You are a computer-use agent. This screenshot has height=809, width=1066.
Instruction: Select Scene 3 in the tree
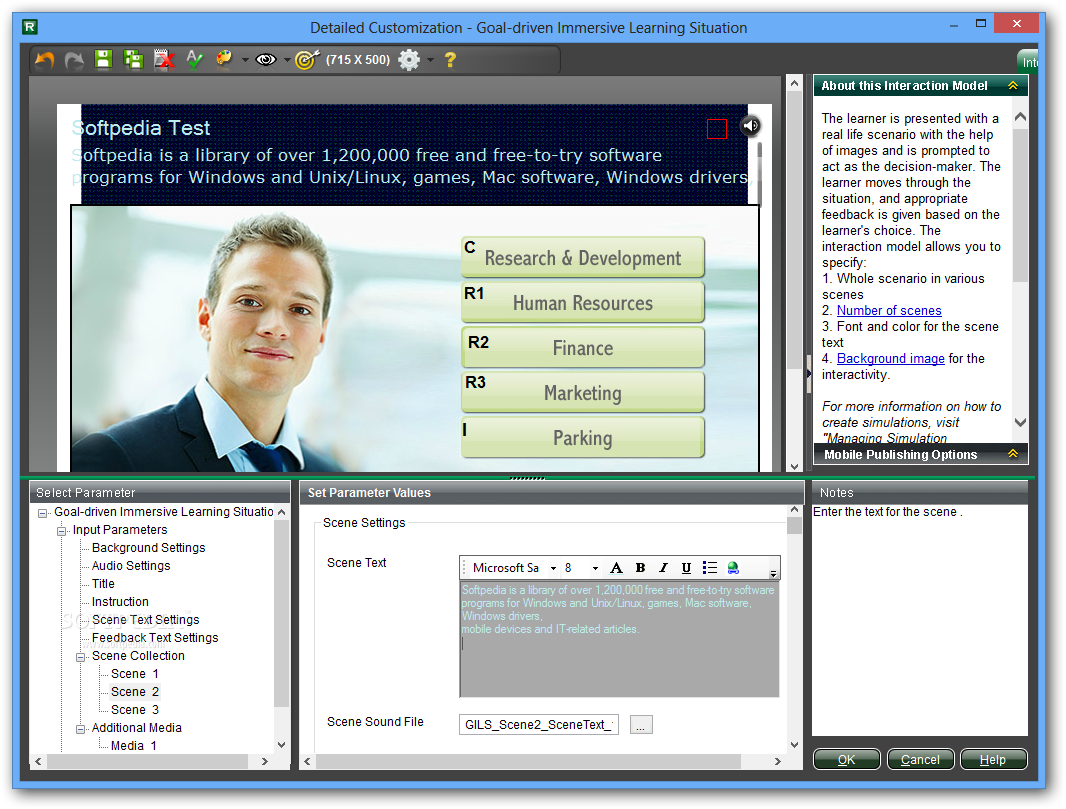coord(135,710)
